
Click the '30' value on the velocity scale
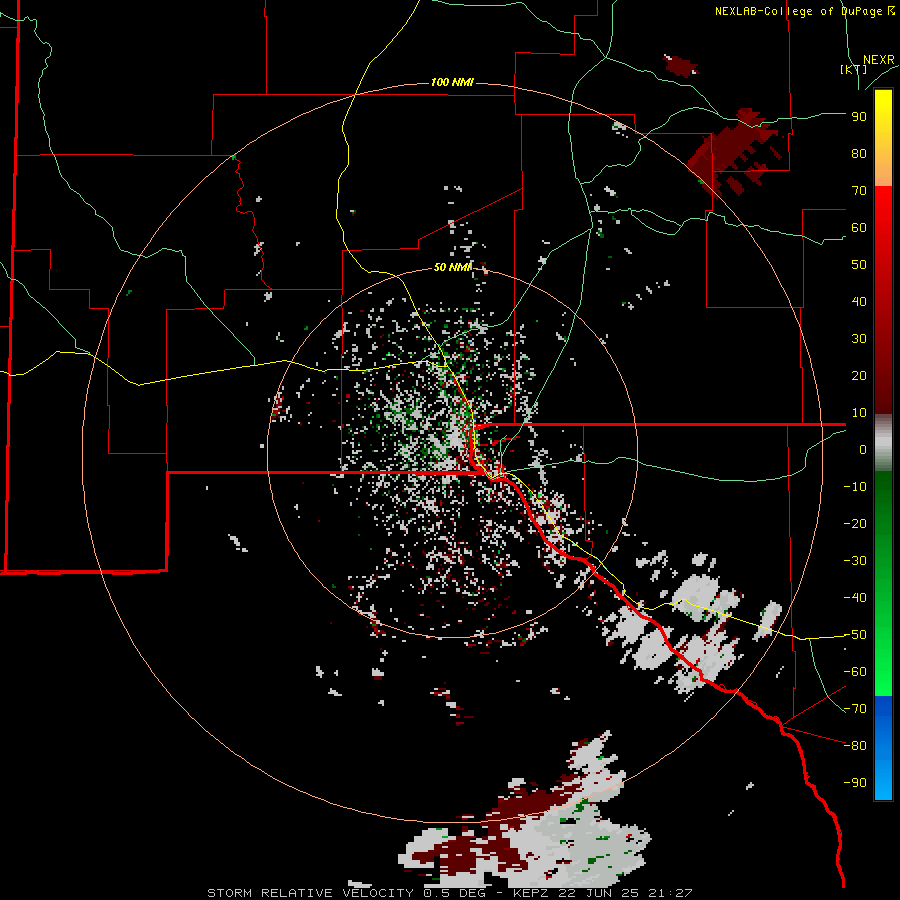coord(859,339)
